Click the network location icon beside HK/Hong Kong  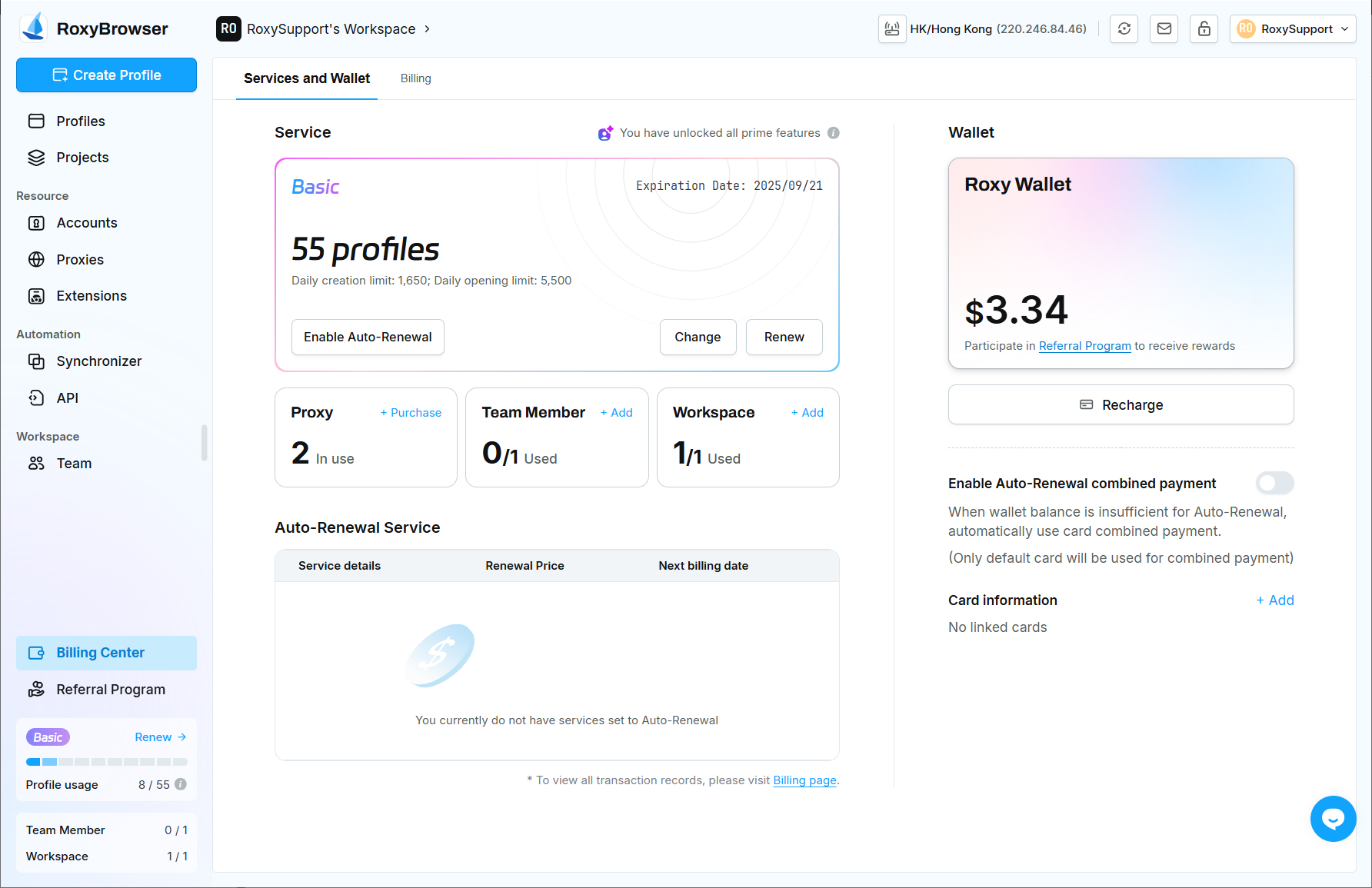[892, 29]
